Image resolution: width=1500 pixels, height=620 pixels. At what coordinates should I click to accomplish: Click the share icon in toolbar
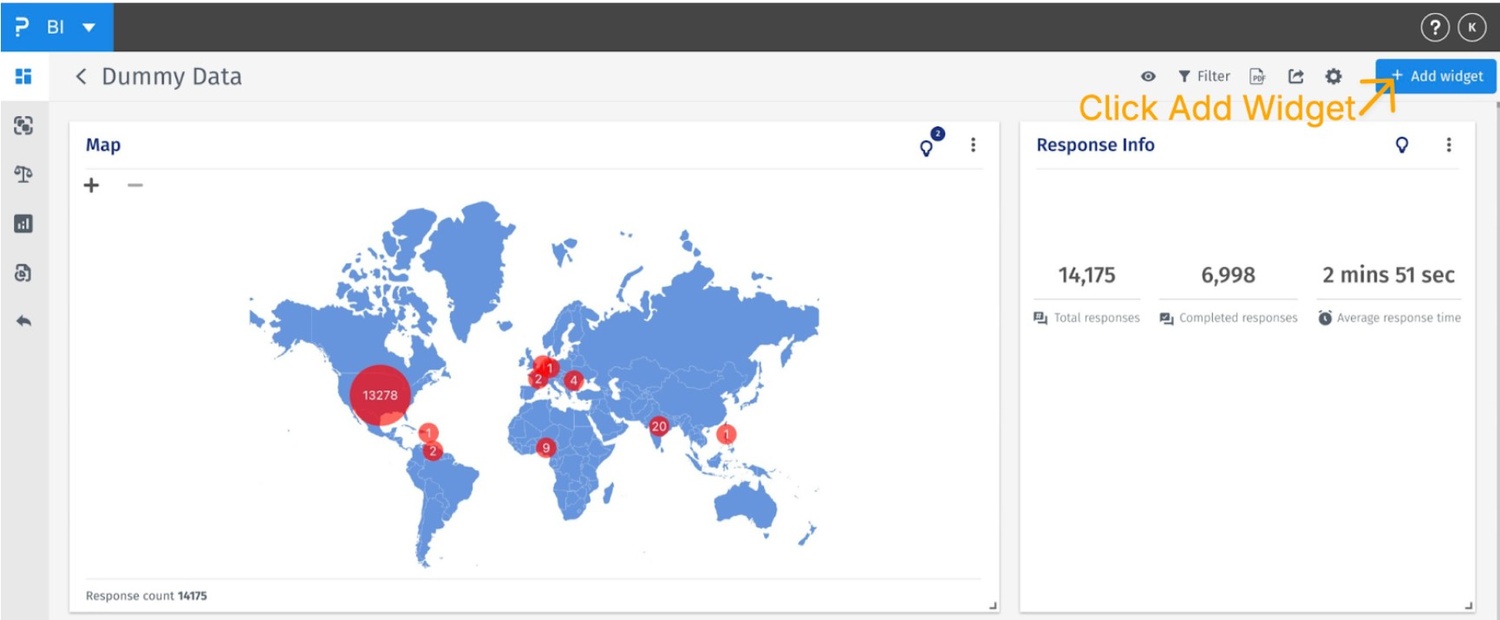point(1295,76)
